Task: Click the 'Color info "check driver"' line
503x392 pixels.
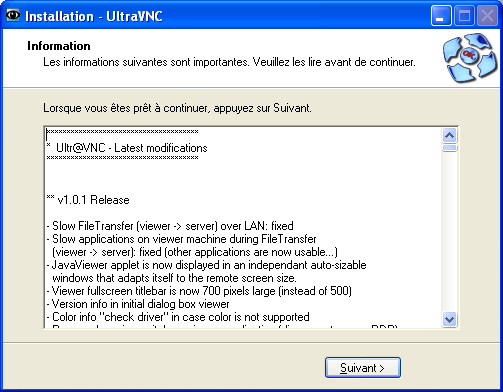Action: coord(178,317)
